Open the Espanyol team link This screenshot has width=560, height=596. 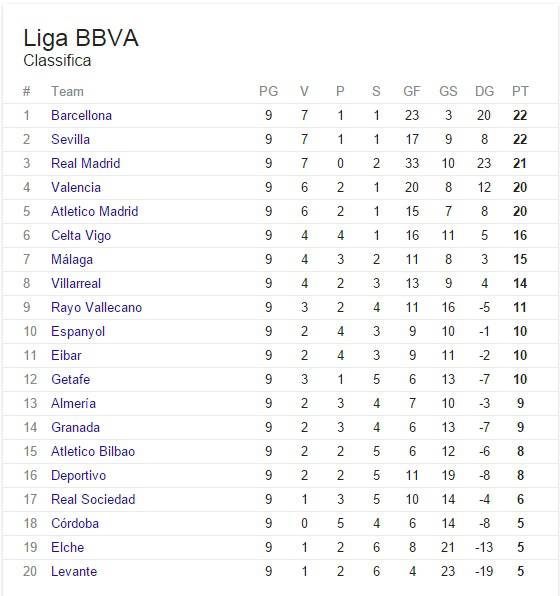78,331
